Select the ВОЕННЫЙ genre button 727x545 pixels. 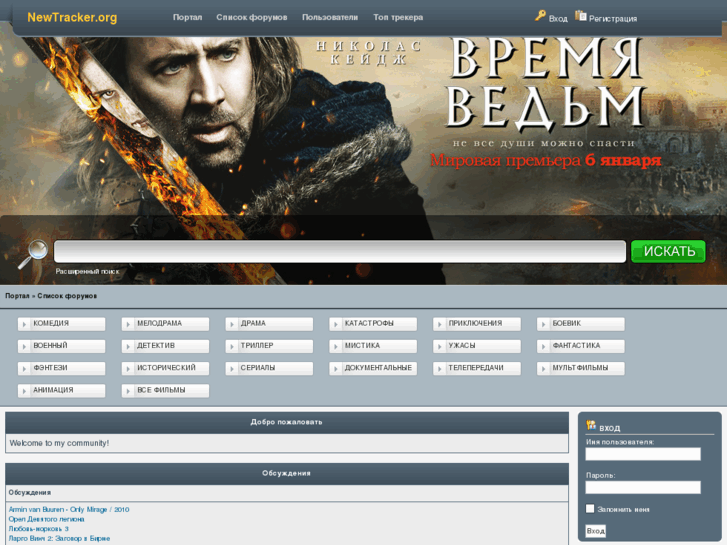(62, 346)
